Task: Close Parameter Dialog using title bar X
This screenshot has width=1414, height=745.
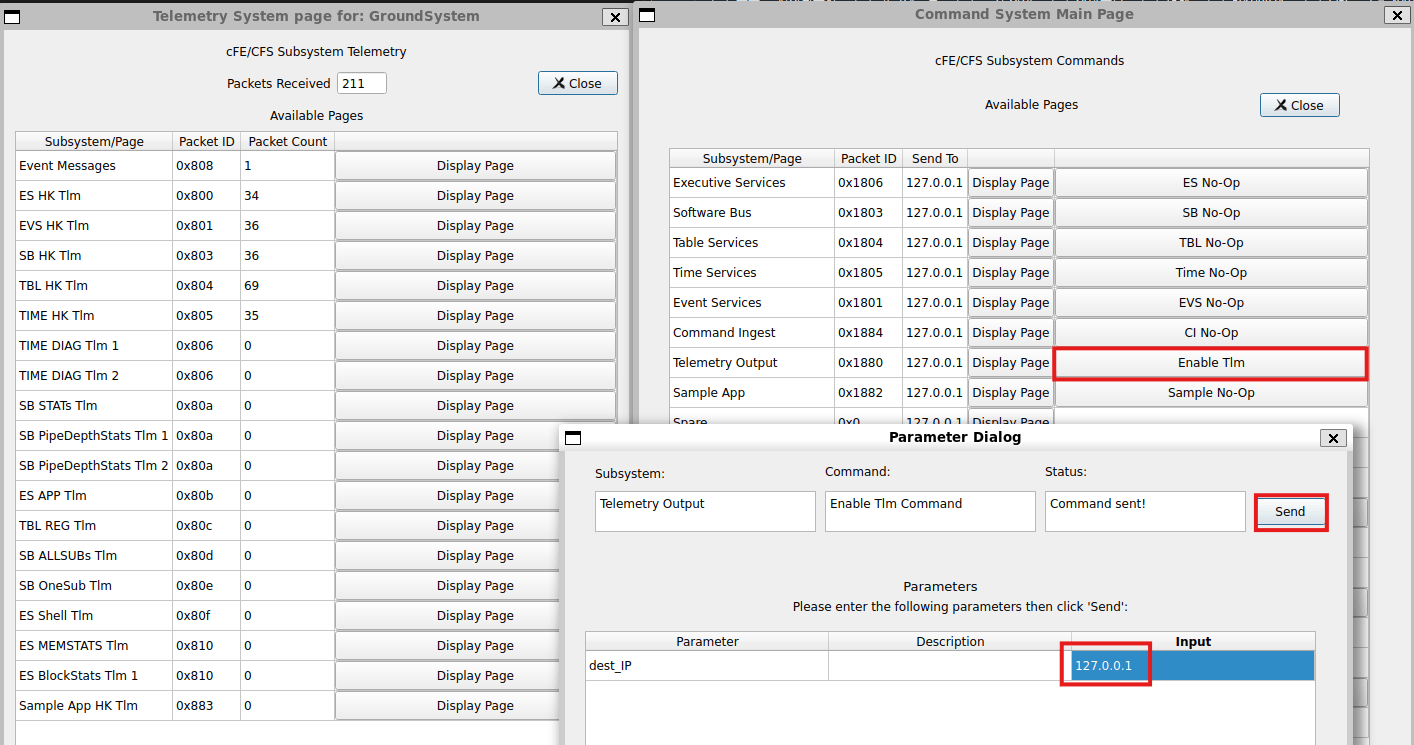Action: click(x=1332, y=438)
